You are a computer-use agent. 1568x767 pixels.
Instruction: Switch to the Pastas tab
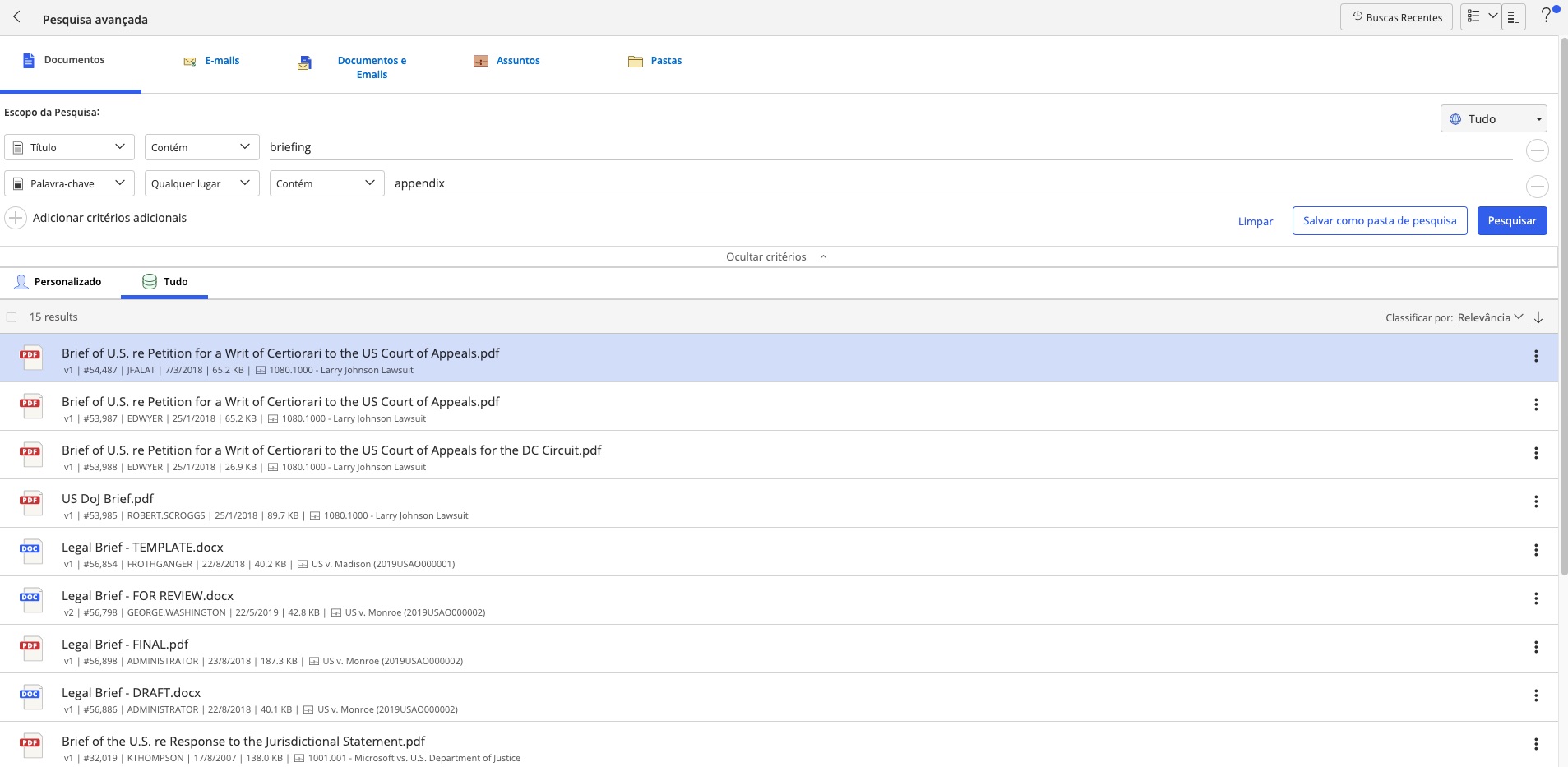[x=655, y=61]
